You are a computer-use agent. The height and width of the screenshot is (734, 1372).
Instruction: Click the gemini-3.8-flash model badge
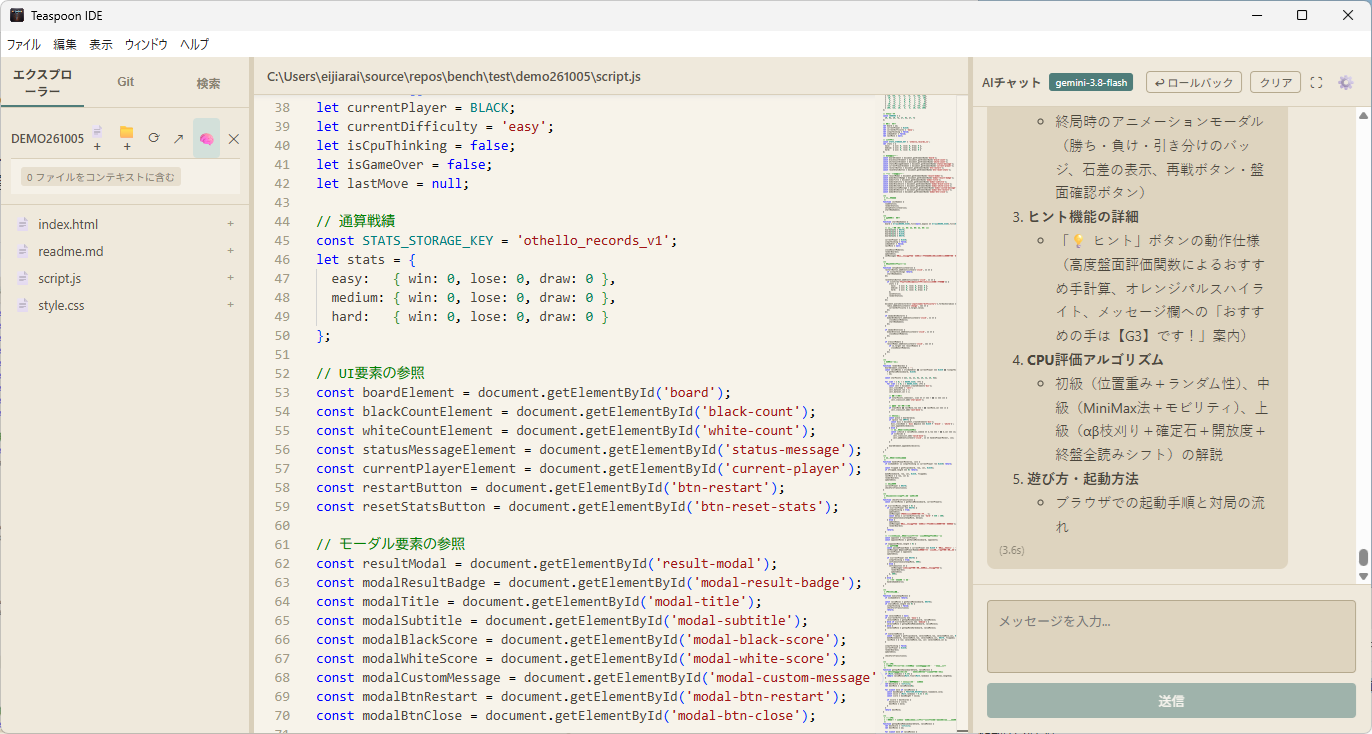point(1090,83)
